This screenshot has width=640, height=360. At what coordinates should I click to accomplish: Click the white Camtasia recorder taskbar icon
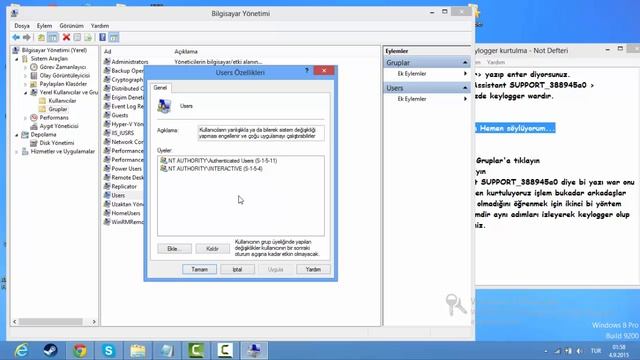[225, 350]
